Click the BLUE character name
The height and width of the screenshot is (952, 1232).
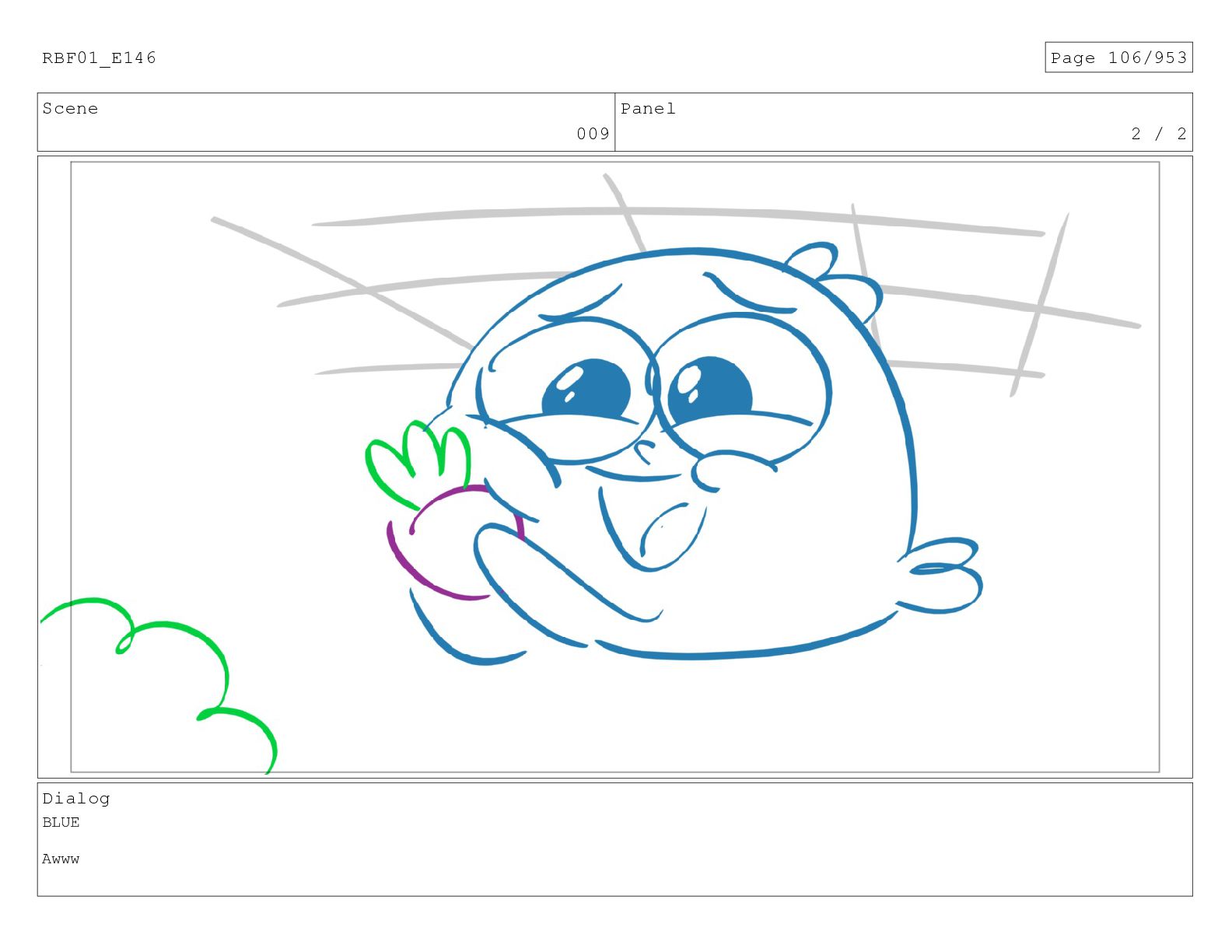pyautogui.click(x=61, y=822)
